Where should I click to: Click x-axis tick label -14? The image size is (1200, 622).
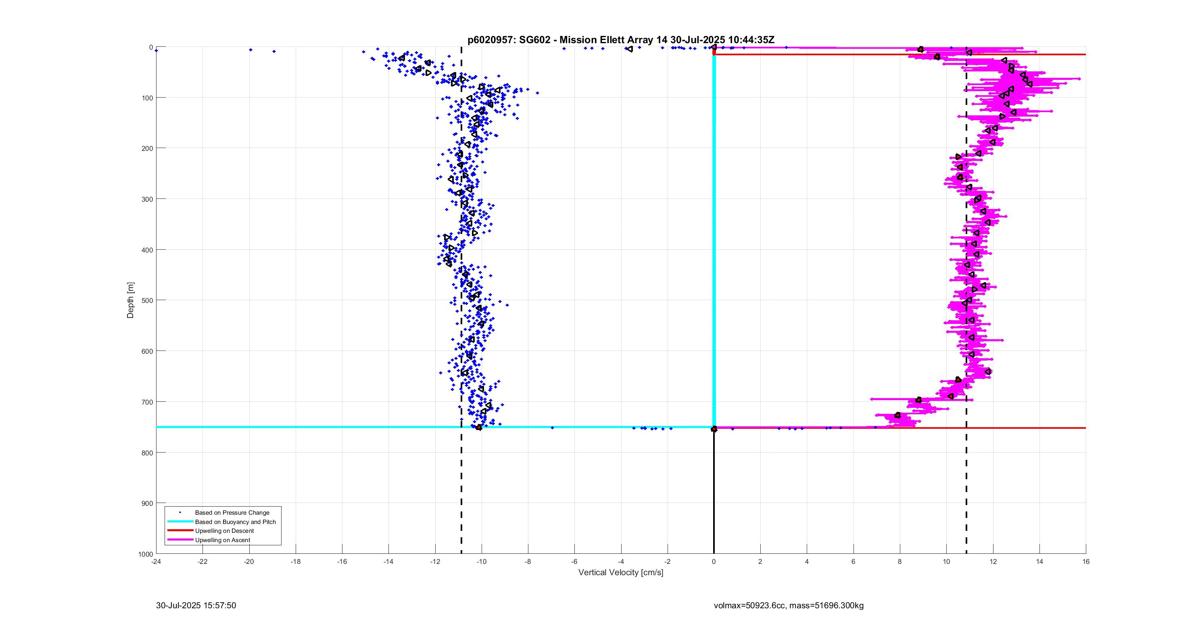[x=389, y=561]
